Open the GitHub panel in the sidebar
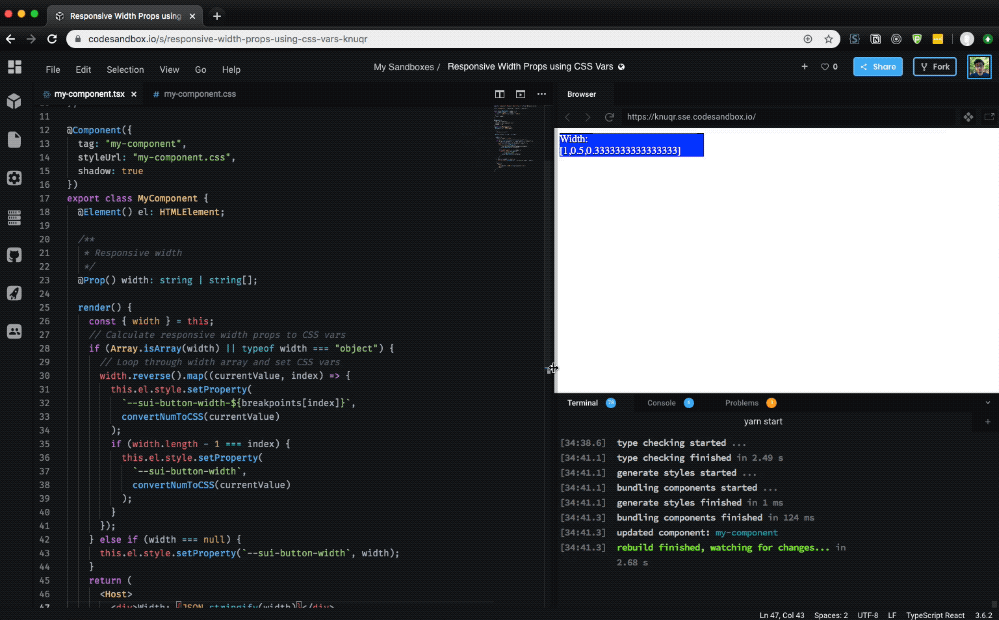Image resolution: width=999 pixels, height=620 pixels. [13, 255]
